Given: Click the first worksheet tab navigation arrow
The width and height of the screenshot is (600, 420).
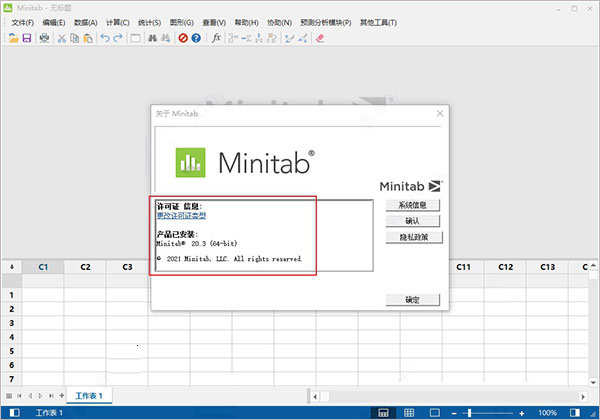Looking at the screenshot, I should tap(19, 396).
